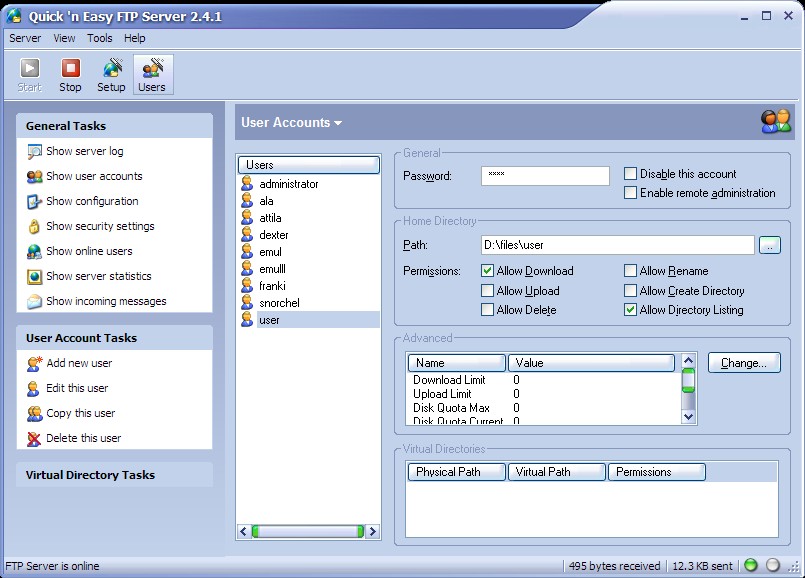Screen dimensions: 805x578
Task: Click the Show server log icon
Action: tap(34, 151)
